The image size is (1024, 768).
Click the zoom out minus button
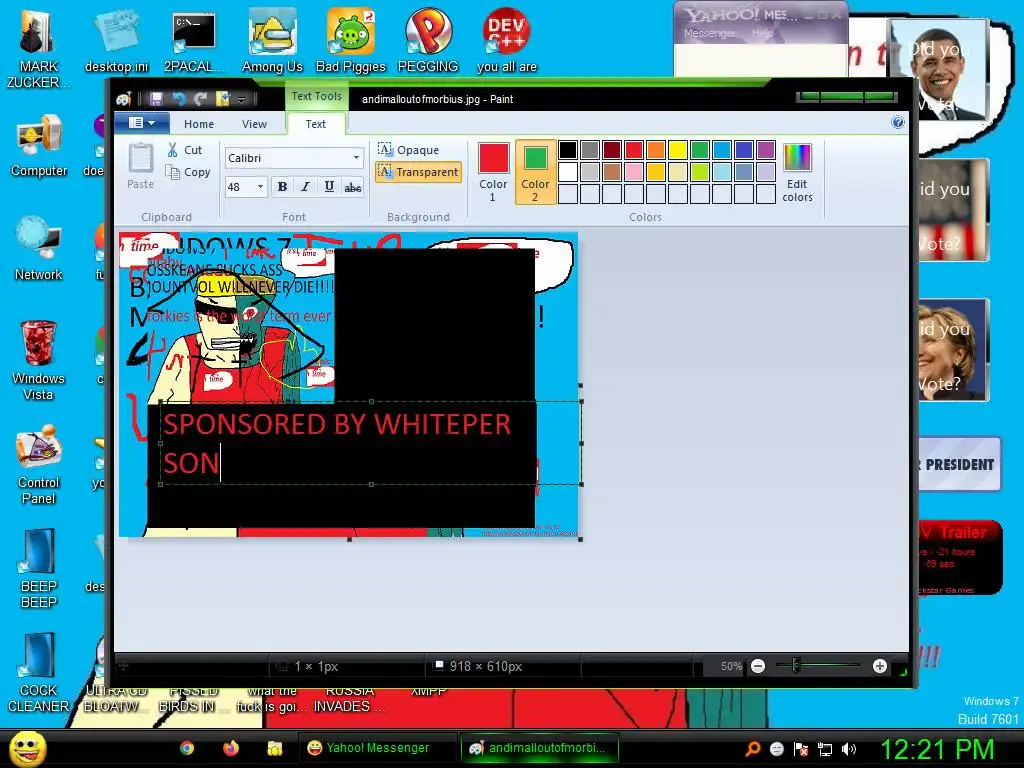pyautogui.click(x=758, y=666)
